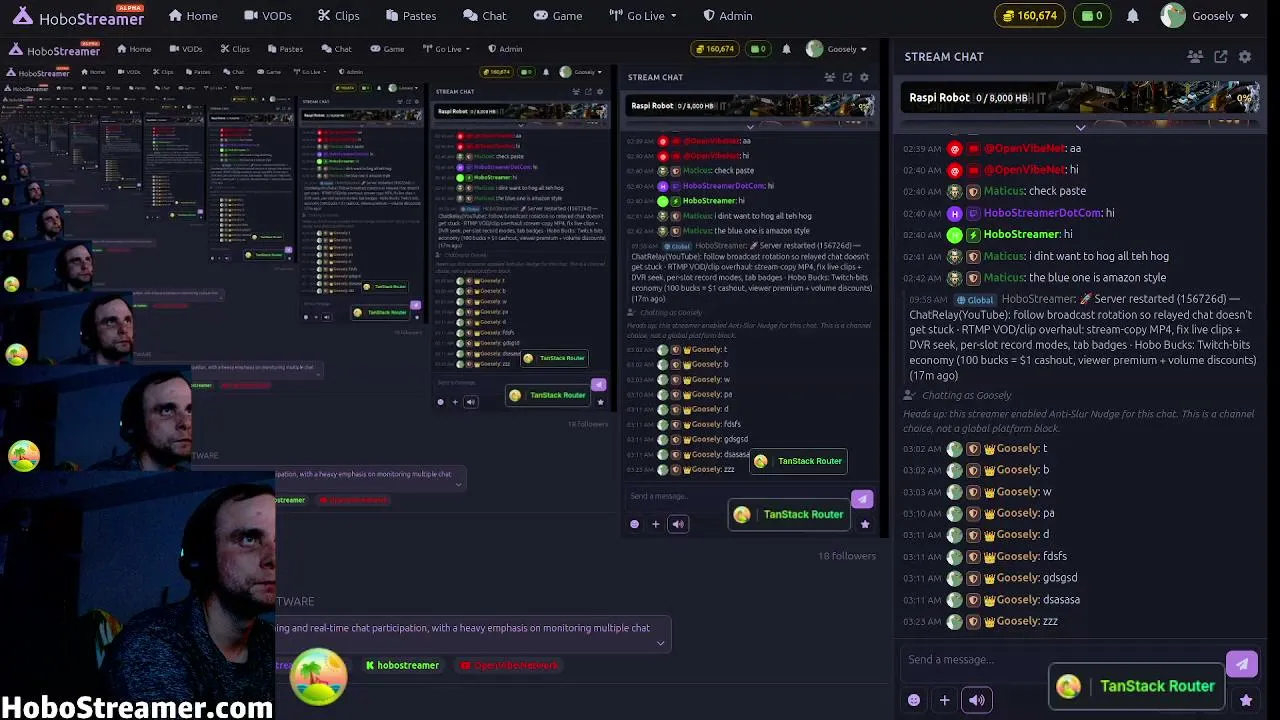Click Goosely's avatar on the "zzz" message
Viewport: 1280px width, 720px height.
pos(955,622)
